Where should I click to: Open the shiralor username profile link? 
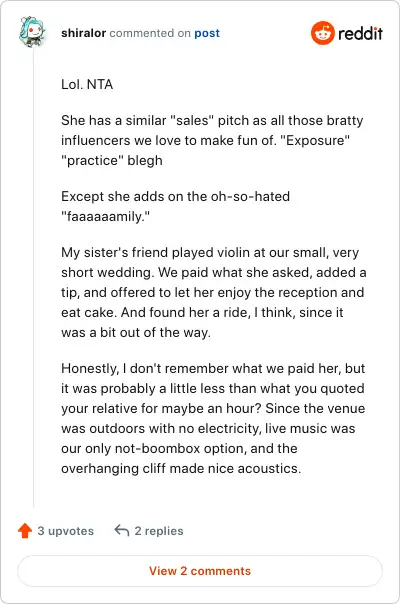[x=83, y=33]
